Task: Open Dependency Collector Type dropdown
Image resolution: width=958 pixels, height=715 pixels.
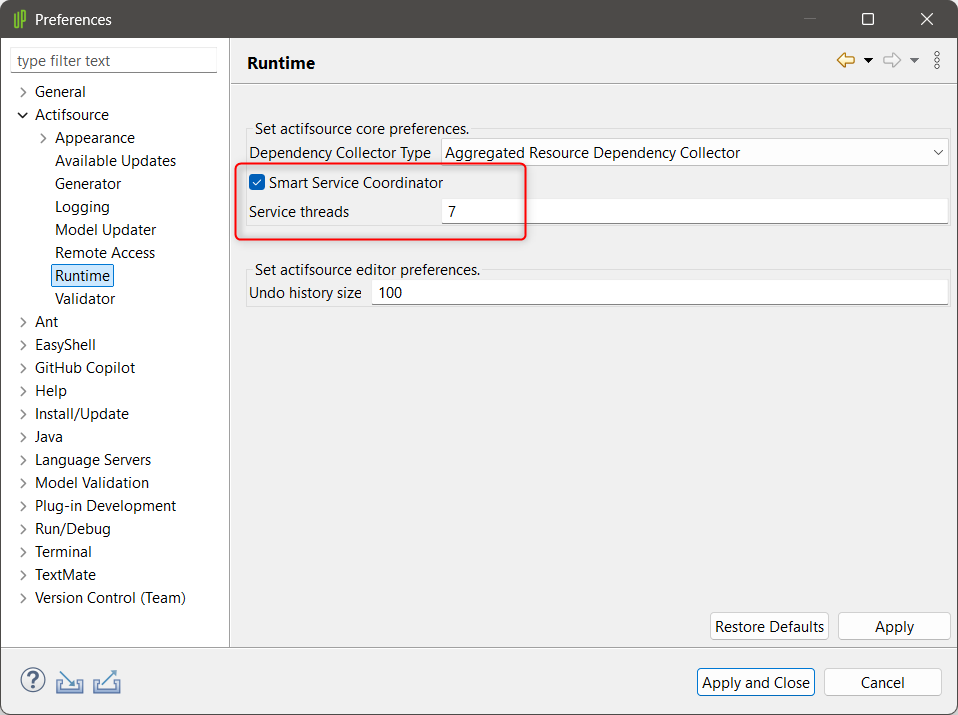Action: pos(695,153)
